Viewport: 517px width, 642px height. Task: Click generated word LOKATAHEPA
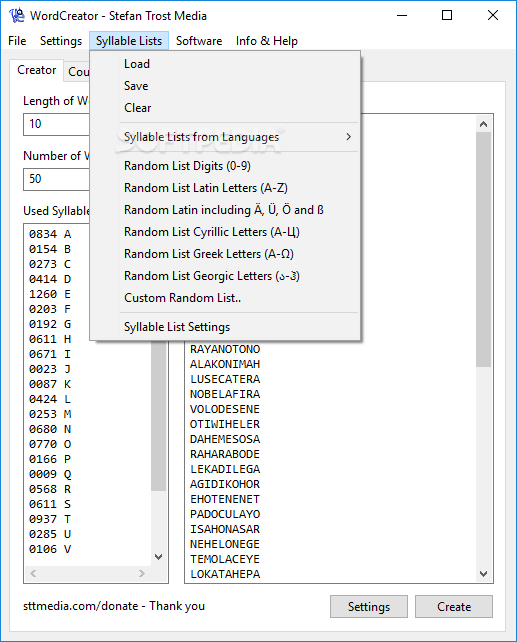[x=225, y=574]
